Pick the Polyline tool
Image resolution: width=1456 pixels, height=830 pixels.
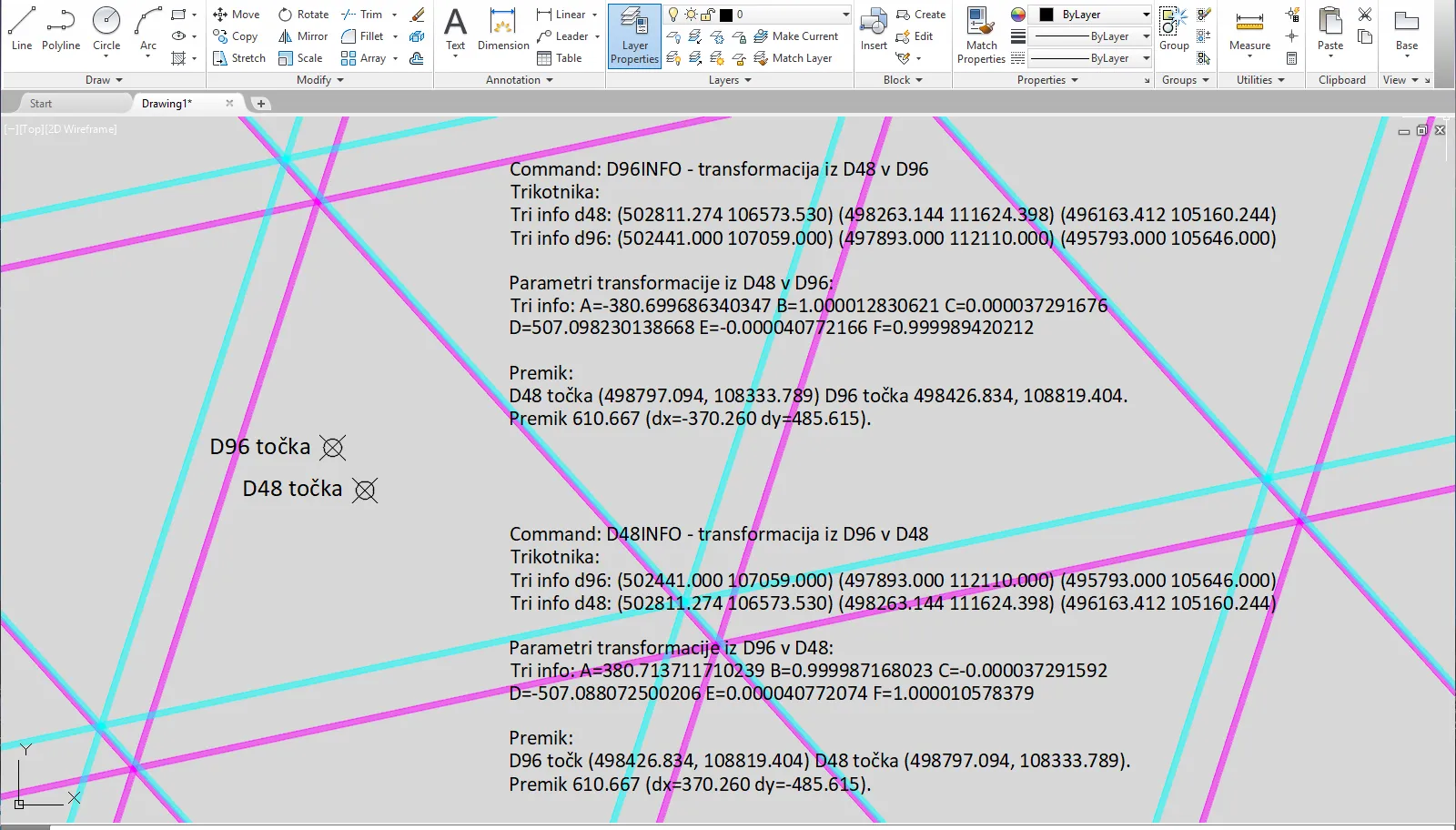pos(61,28)
